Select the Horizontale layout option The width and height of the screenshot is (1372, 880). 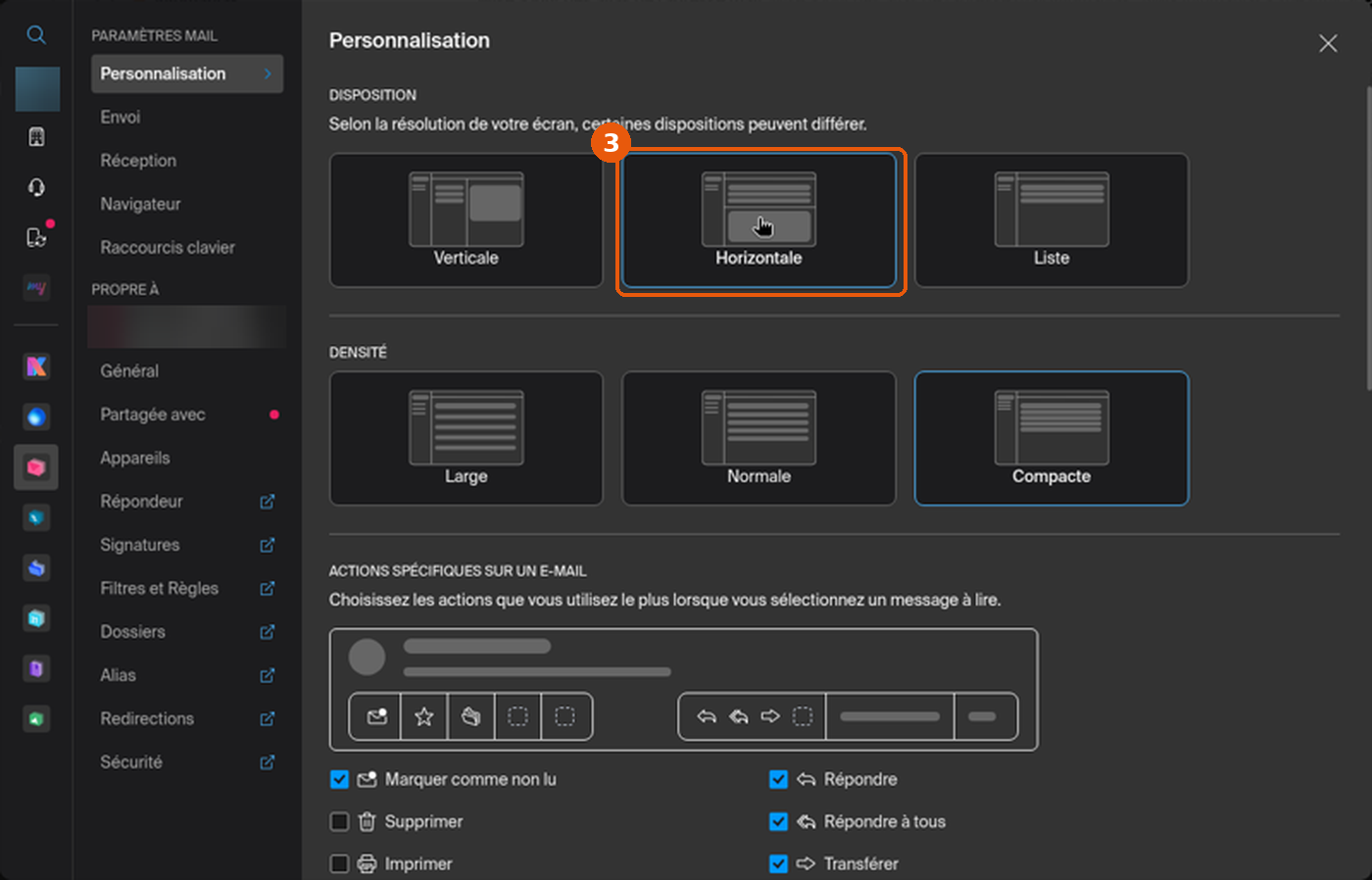coord(759,220)
